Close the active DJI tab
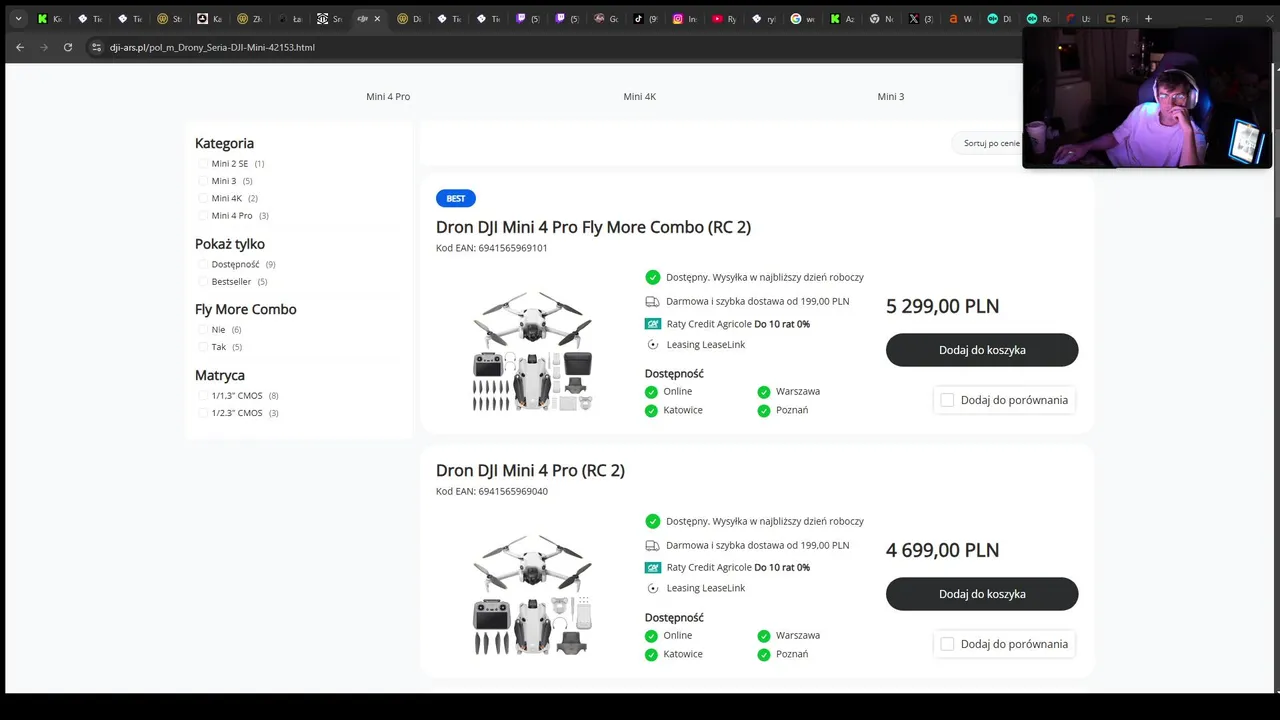The height and width of the screenshot is (720, 1280). tap(377, 19)
